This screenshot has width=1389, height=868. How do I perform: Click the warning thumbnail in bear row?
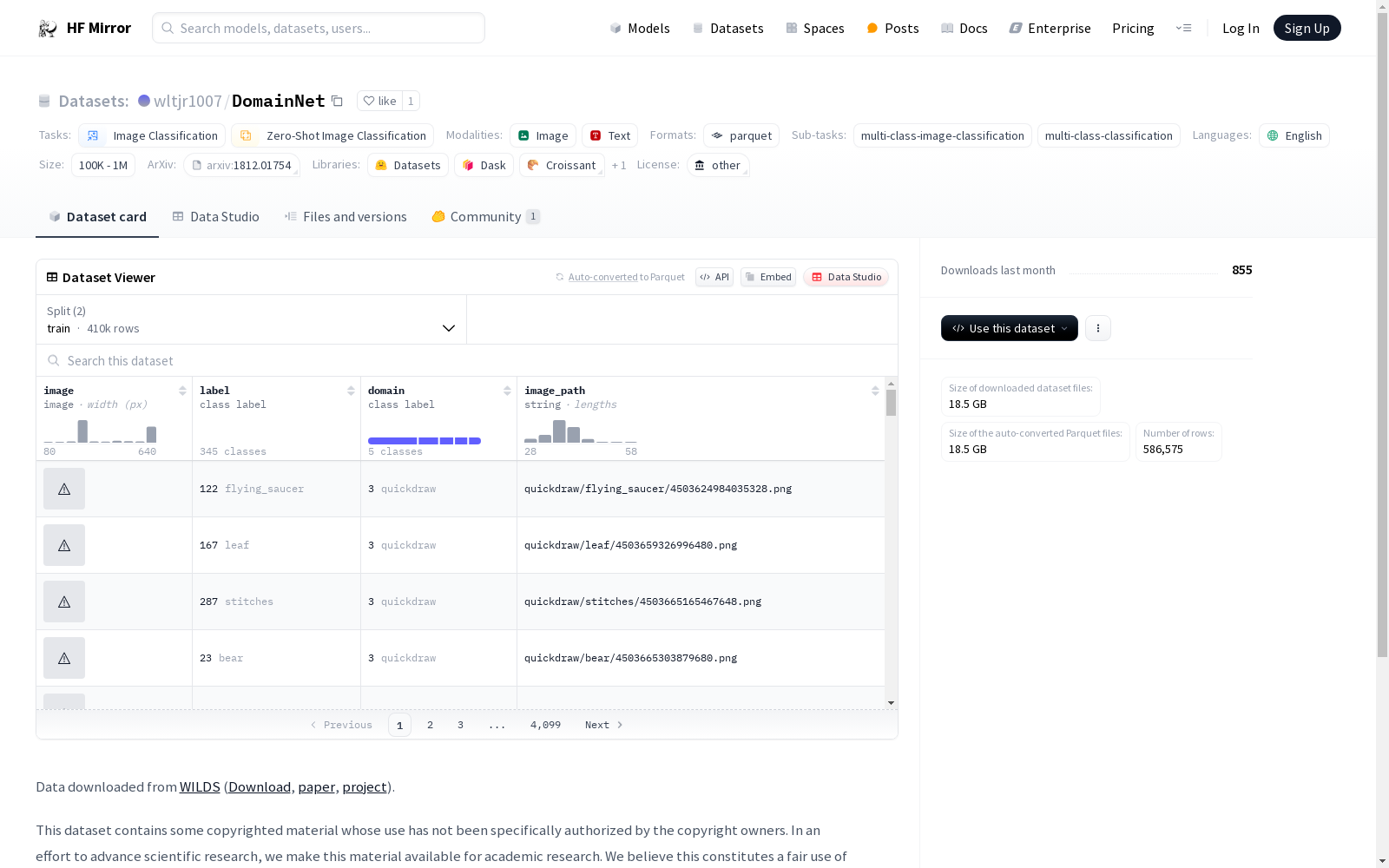(64, 658)
